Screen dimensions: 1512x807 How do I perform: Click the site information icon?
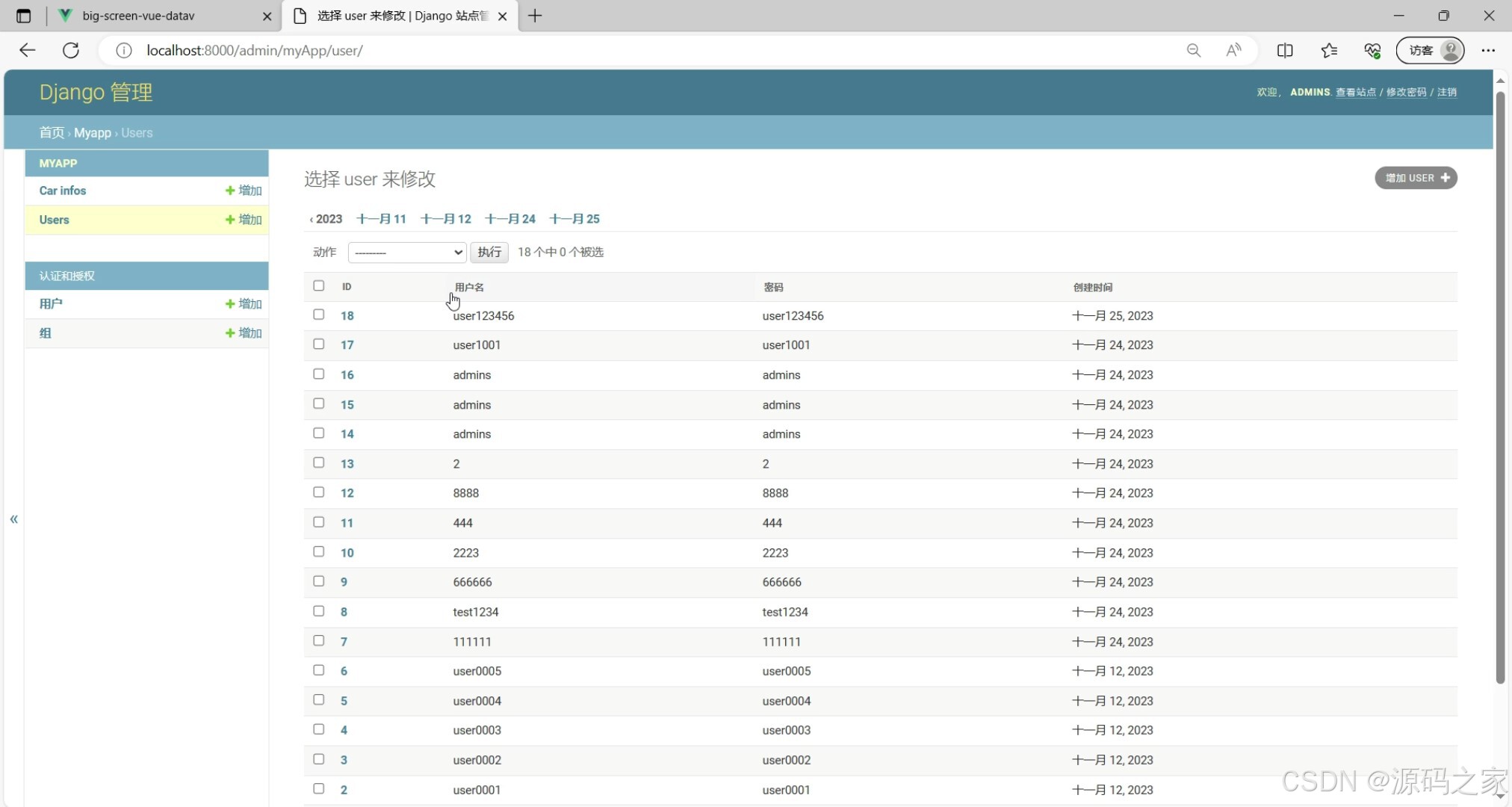pyautogui.click(x=124, y=50)
